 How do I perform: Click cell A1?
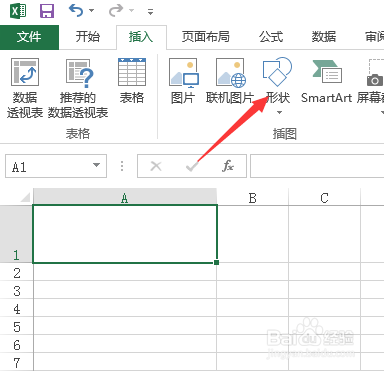pyautogui.click(x=125, y=234)
